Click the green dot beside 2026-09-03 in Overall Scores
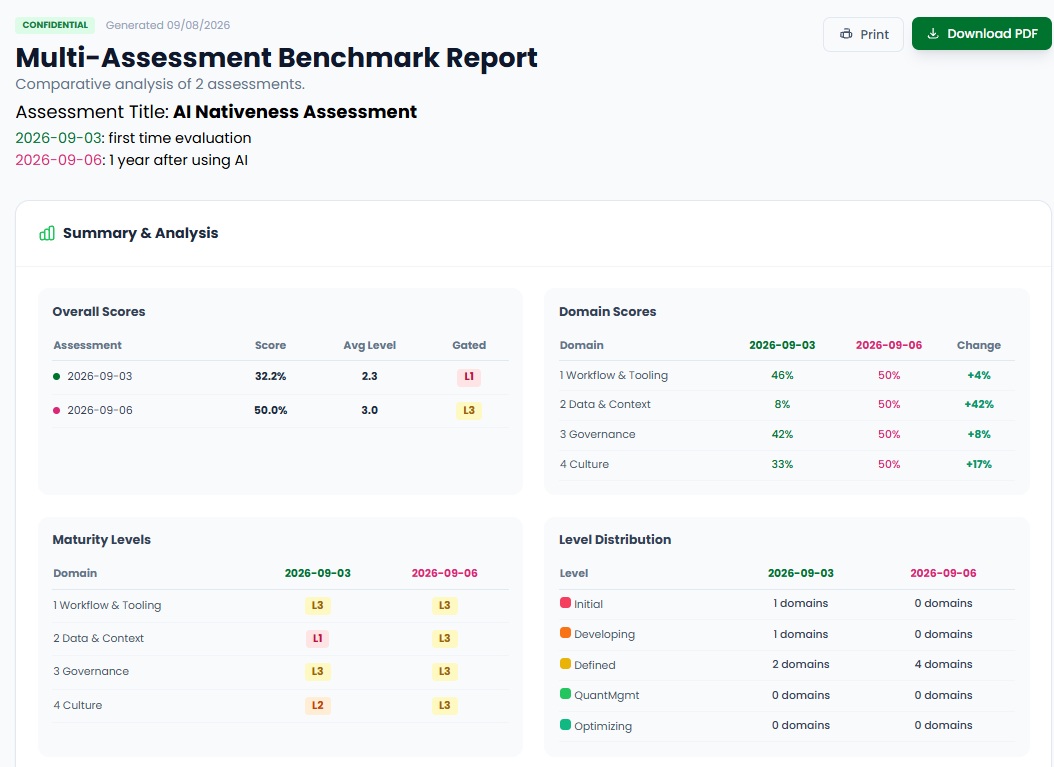1054x767 pixels. pyautogui.click(x=56, y=376)
